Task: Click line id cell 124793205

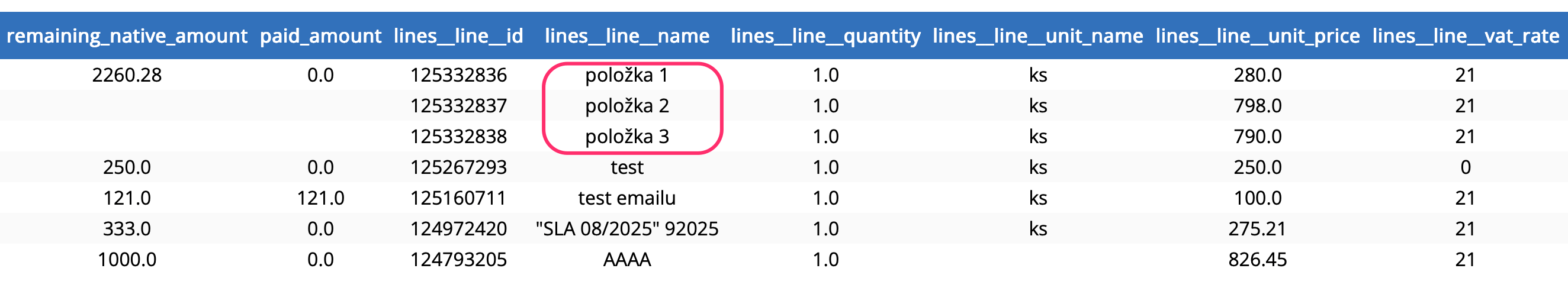Action: (x=458, y=260)
